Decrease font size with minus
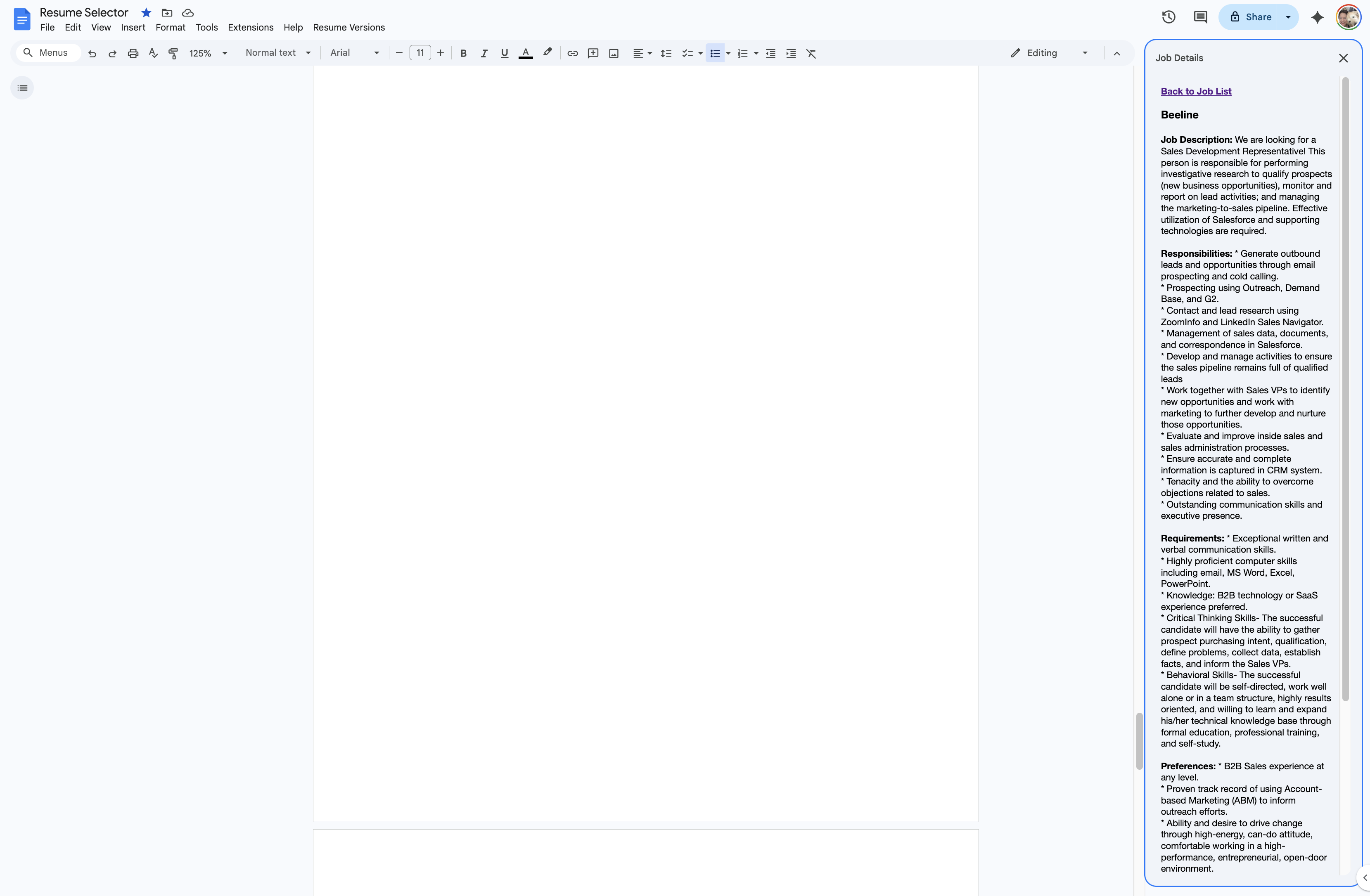Viewport: 1370px width, 896px height. tap(399, 53)
